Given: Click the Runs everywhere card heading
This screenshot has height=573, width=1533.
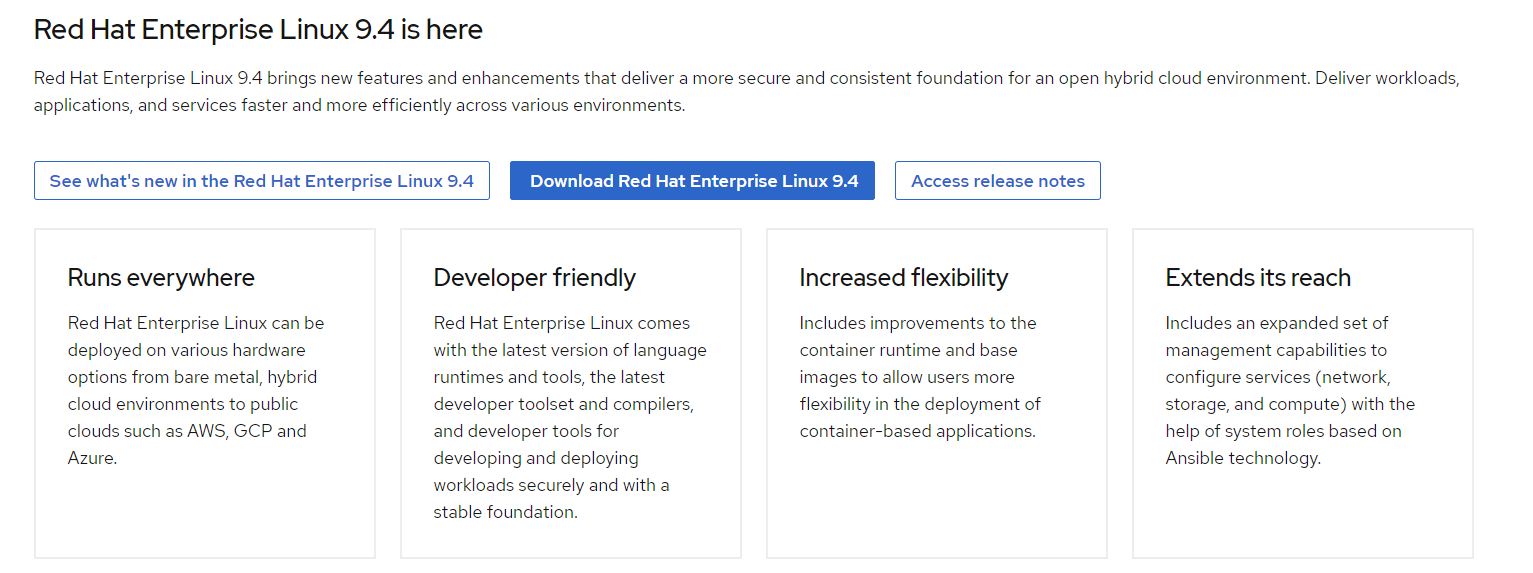Looking at the screenshot, I should pos(161,278).
